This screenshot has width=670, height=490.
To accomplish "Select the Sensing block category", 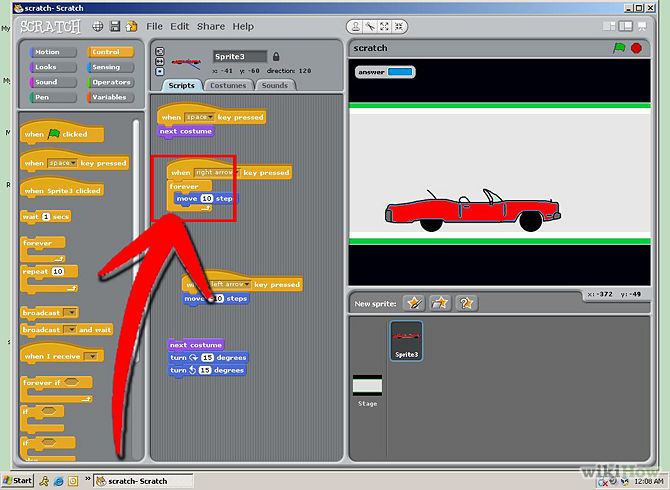I will pos(110,67).
